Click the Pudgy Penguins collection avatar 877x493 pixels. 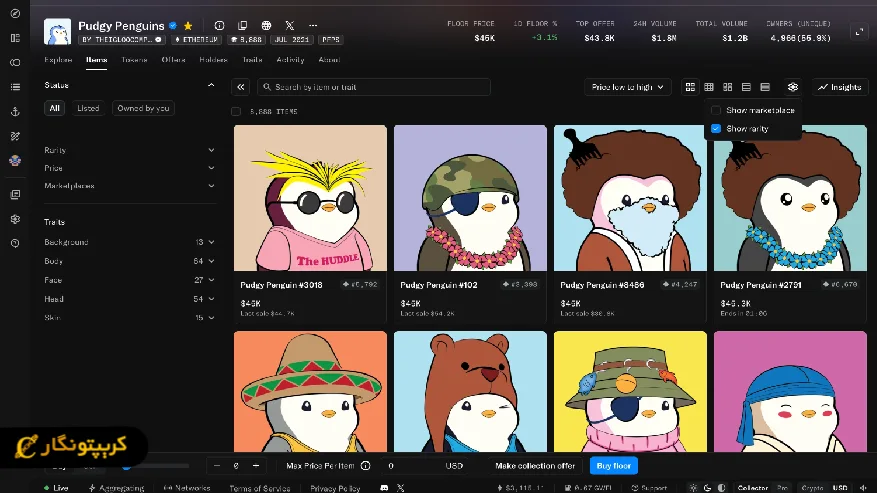click(58, 31)
